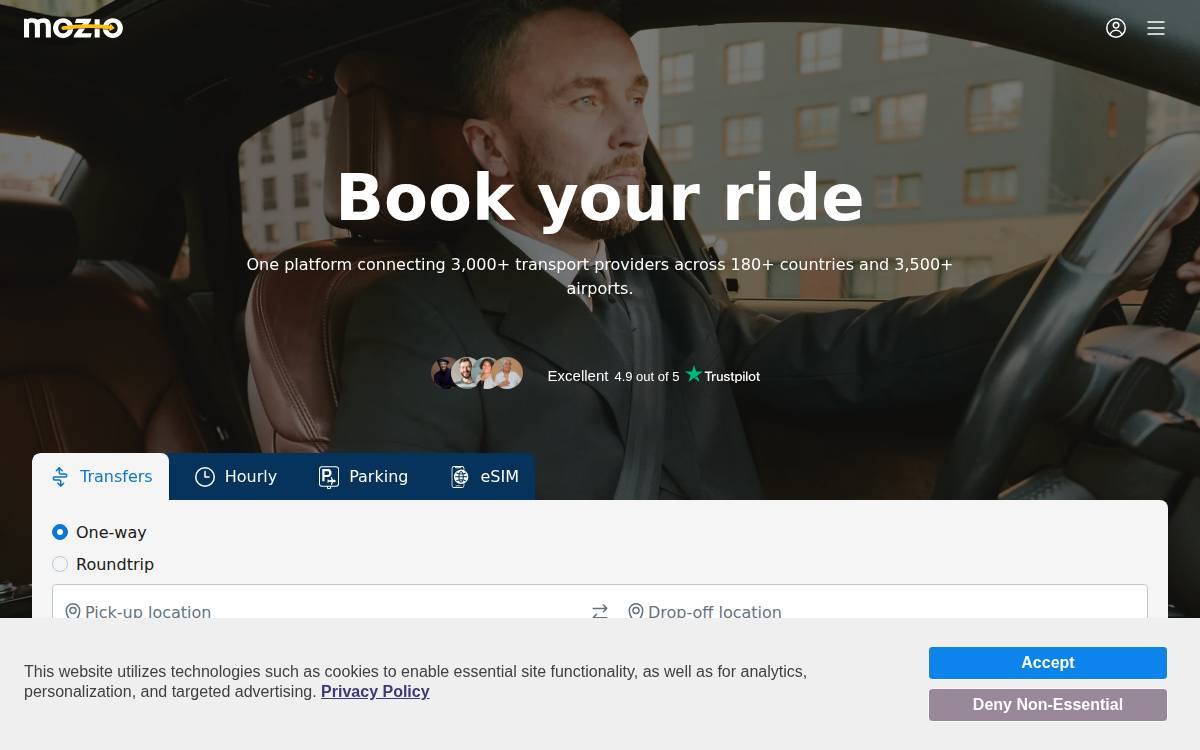The height and width of the screenshot is (750, 1200).
Task: Click the Deny Non-Essential button
Action: 1048,705
